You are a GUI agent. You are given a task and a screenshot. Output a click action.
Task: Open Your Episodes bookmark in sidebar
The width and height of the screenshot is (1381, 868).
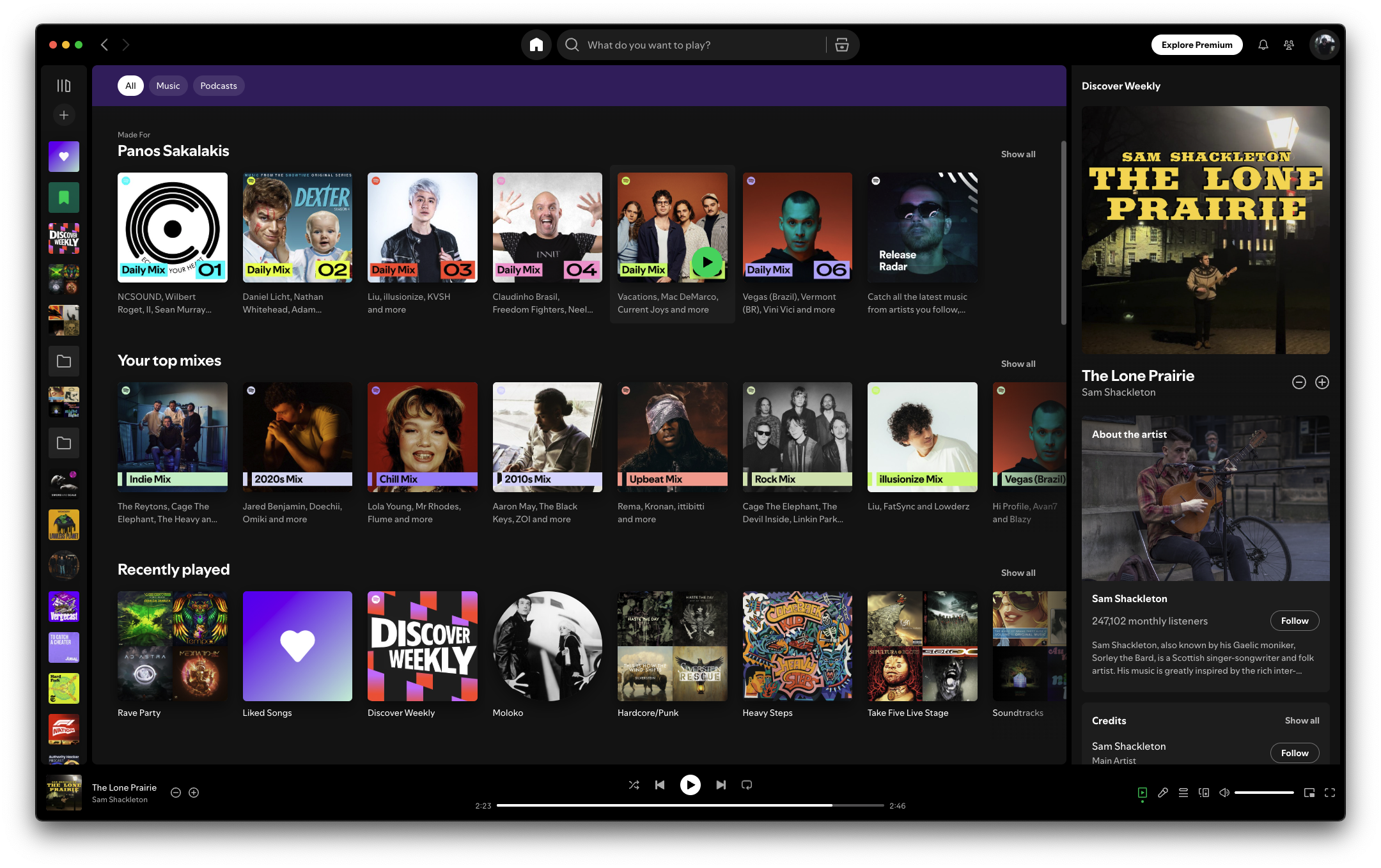(x=64, y=198)
